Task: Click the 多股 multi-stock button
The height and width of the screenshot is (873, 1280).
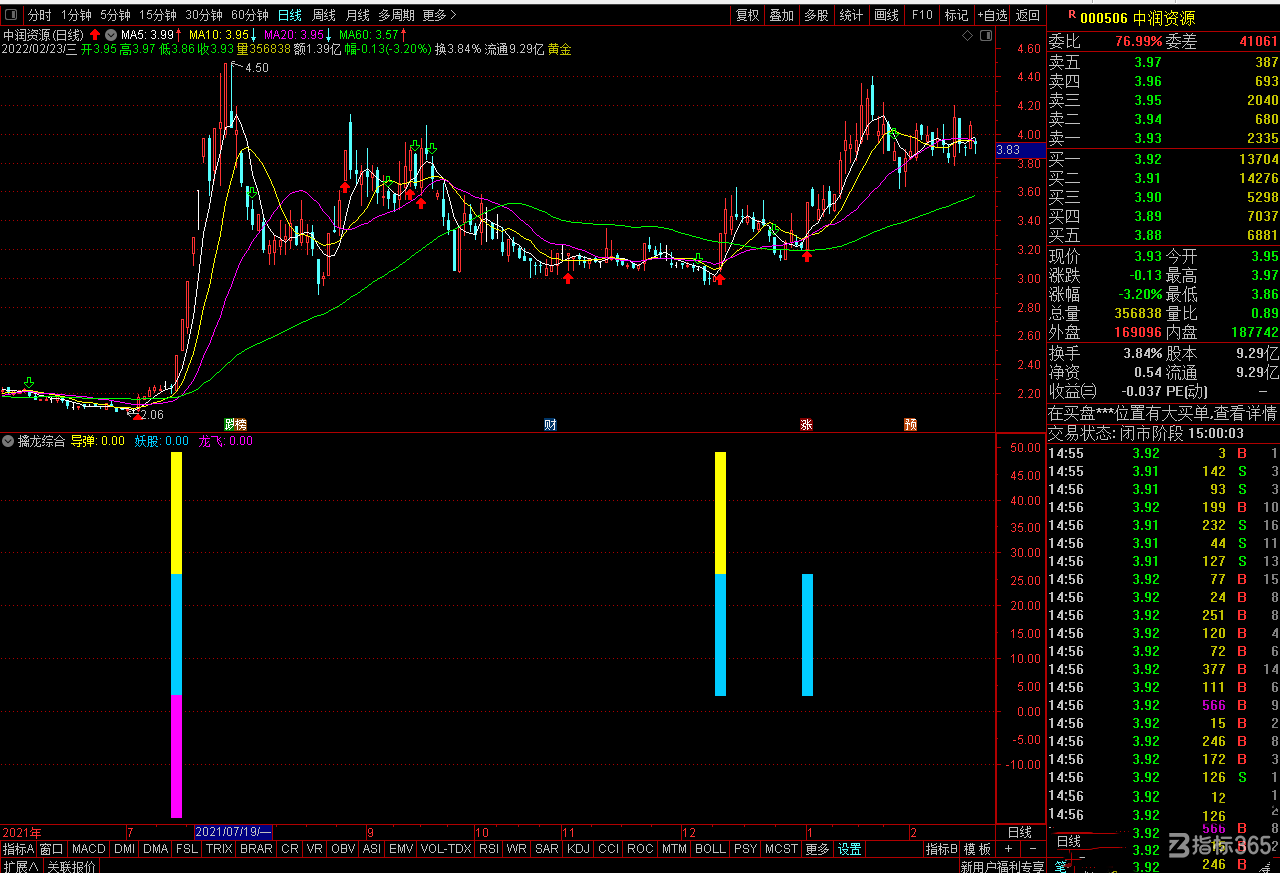Action: [816, 15]
